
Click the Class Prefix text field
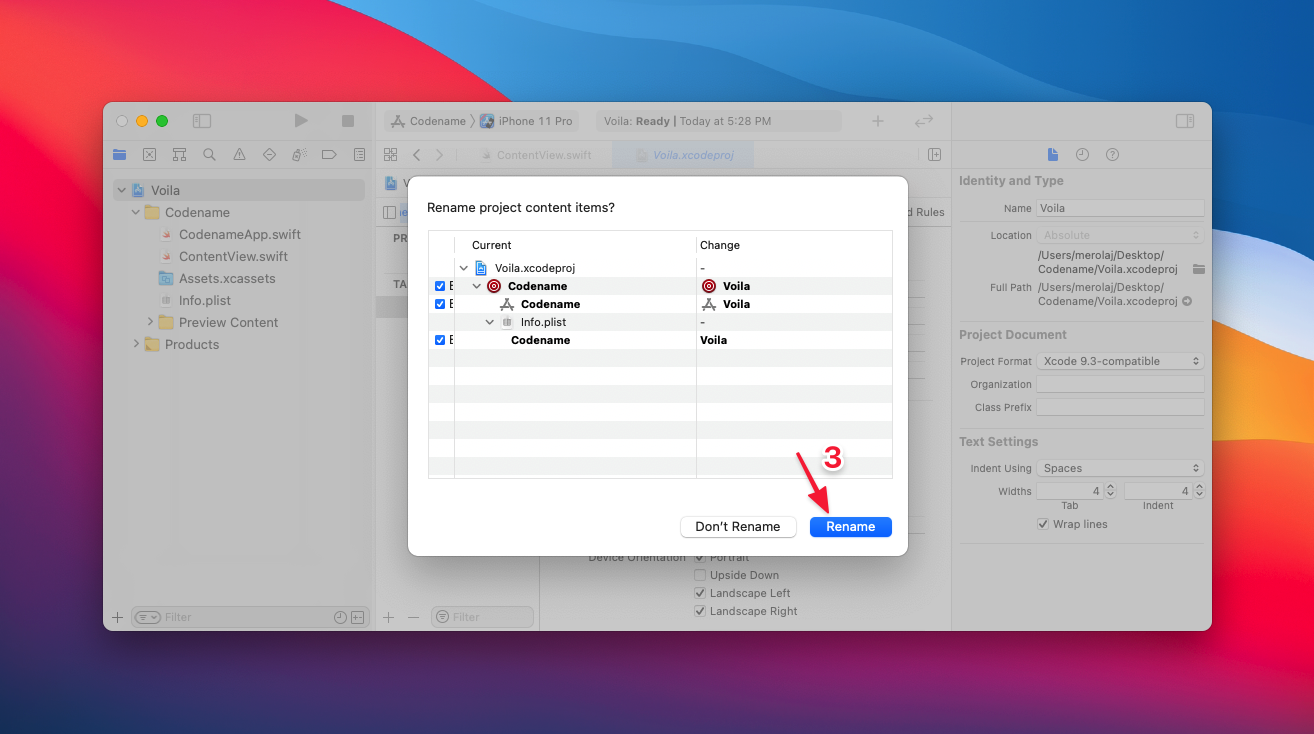tap(1120, 407)
